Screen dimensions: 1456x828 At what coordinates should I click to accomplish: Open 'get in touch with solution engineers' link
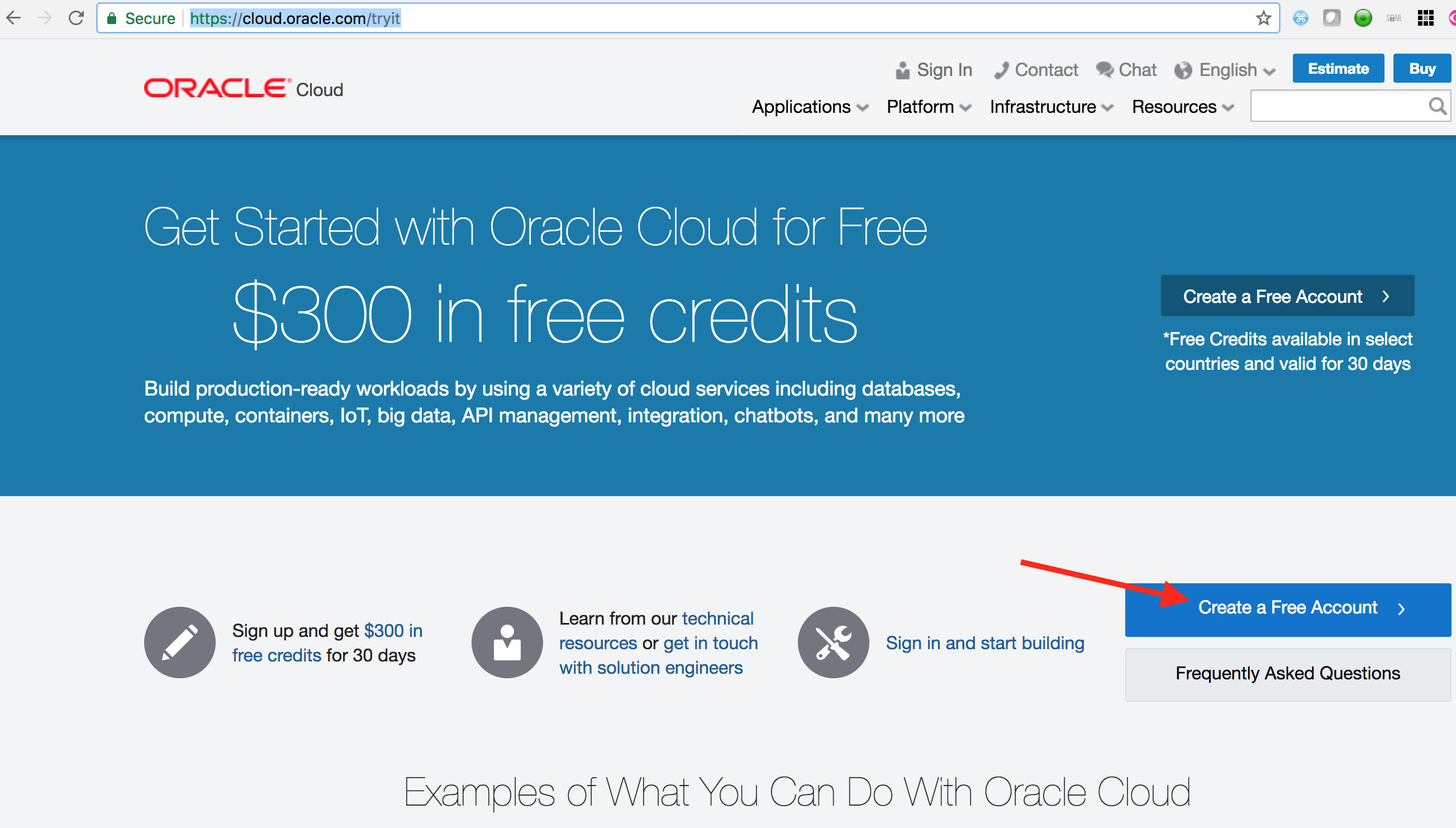click(658, 655)
